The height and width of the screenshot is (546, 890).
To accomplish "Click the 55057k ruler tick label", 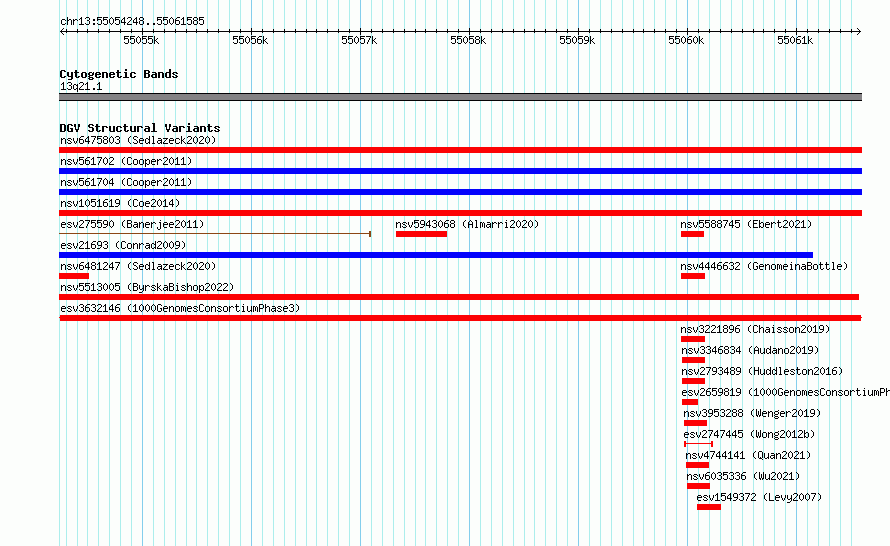I will click(359, 40).
